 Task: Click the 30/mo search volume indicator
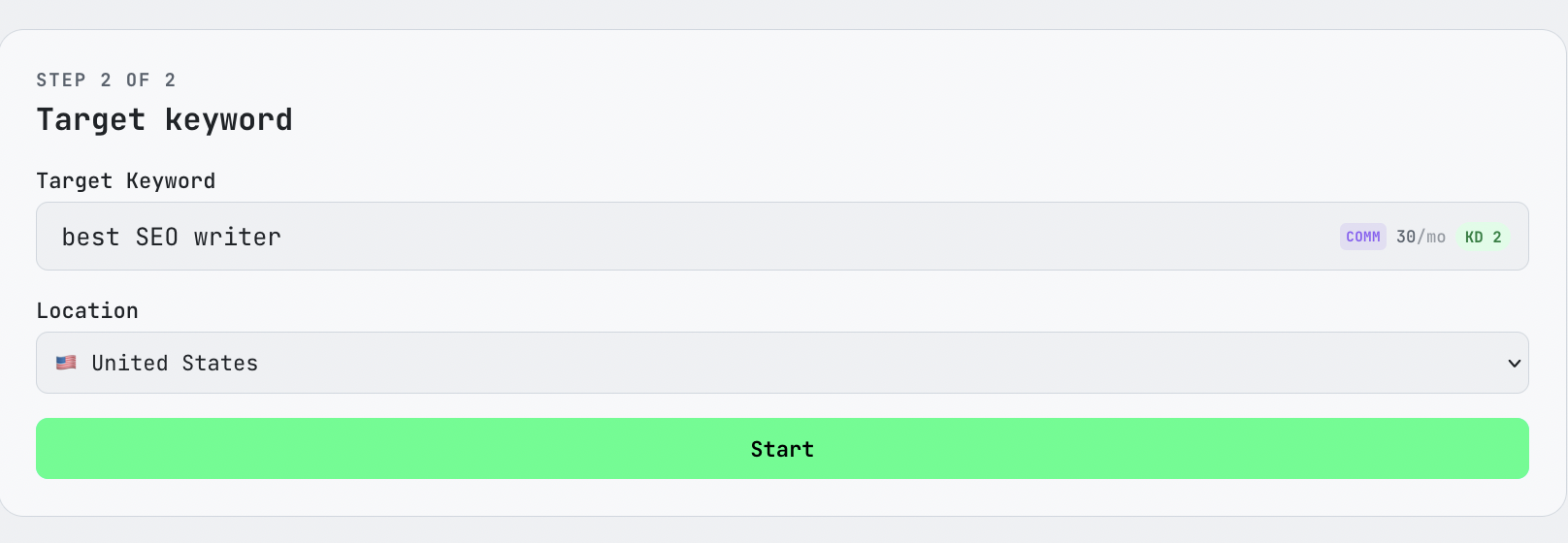1421,237
